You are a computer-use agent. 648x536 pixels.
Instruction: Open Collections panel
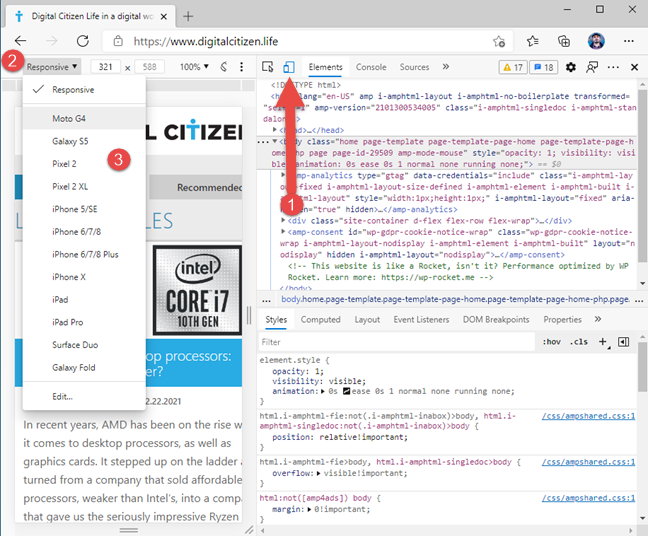[x=564, y=41]
